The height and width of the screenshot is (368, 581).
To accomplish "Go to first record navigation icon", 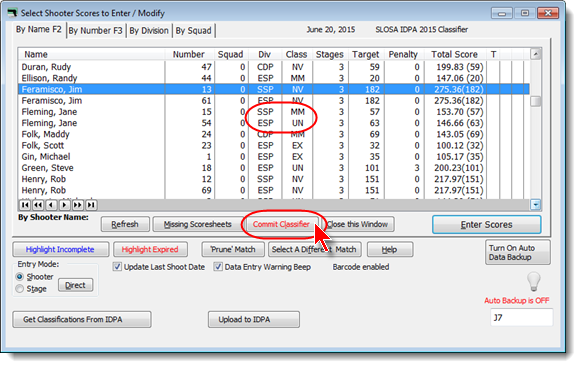I will [x=25, y=205].
